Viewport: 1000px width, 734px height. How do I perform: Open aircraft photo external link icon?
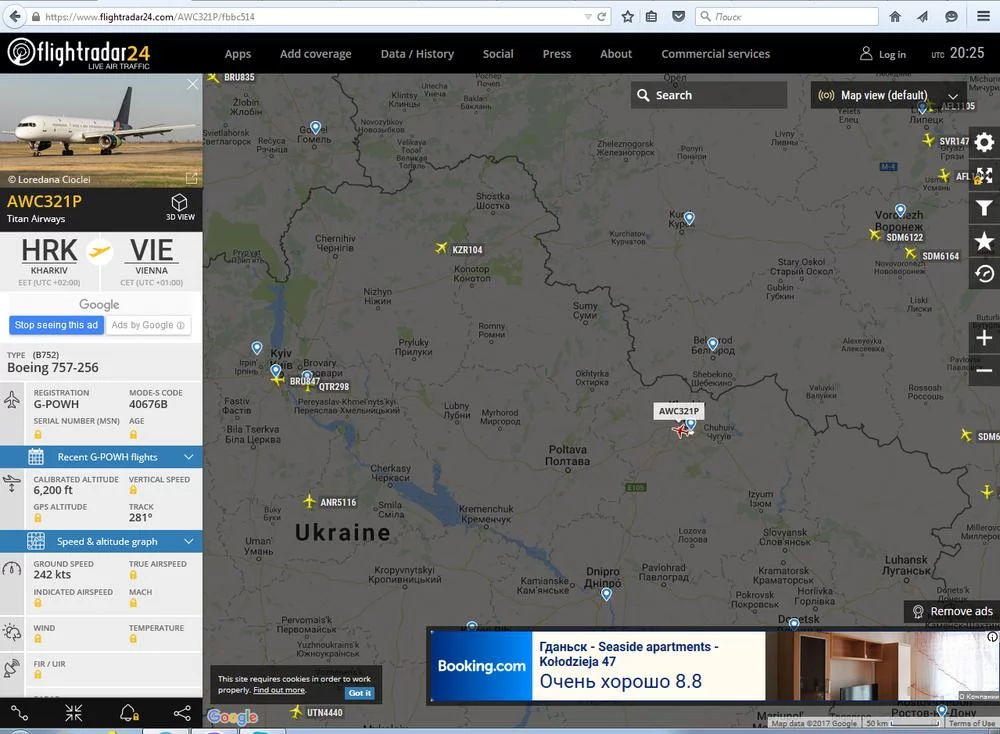pos(191,178)
